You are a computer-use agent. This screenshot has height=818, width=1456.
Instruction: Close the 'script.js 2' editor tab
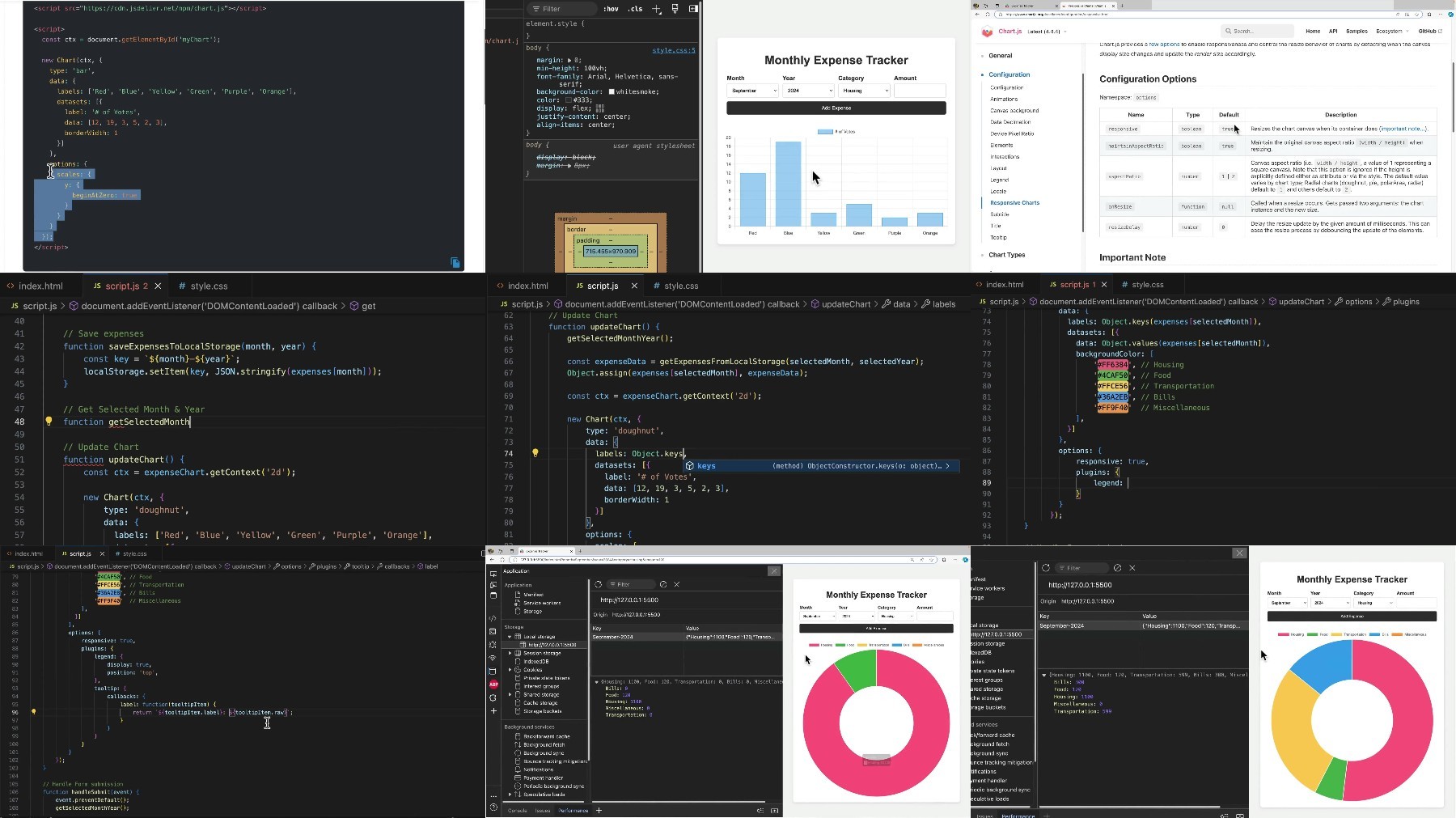(158, 286)
